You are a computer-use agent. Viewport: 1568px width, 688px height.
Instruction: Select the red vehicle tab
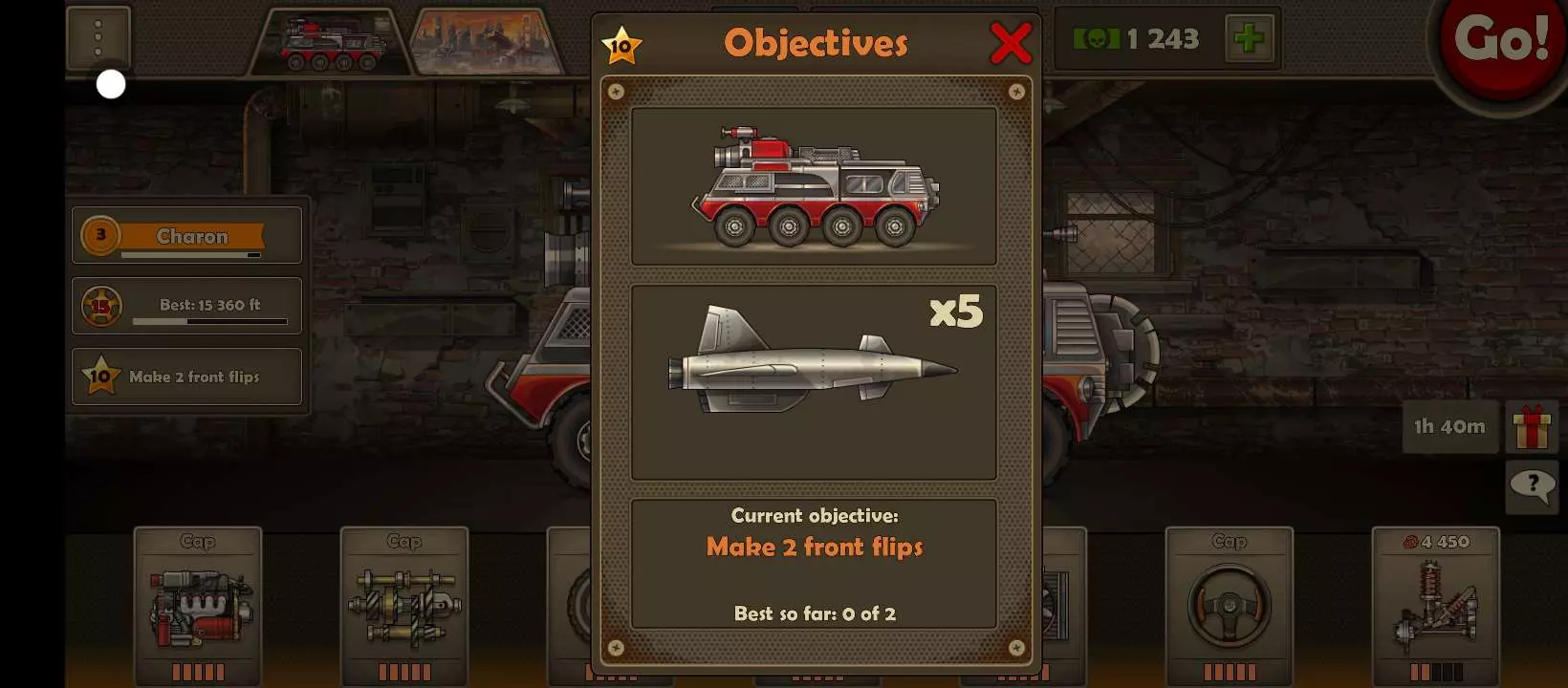click(331, 42)
